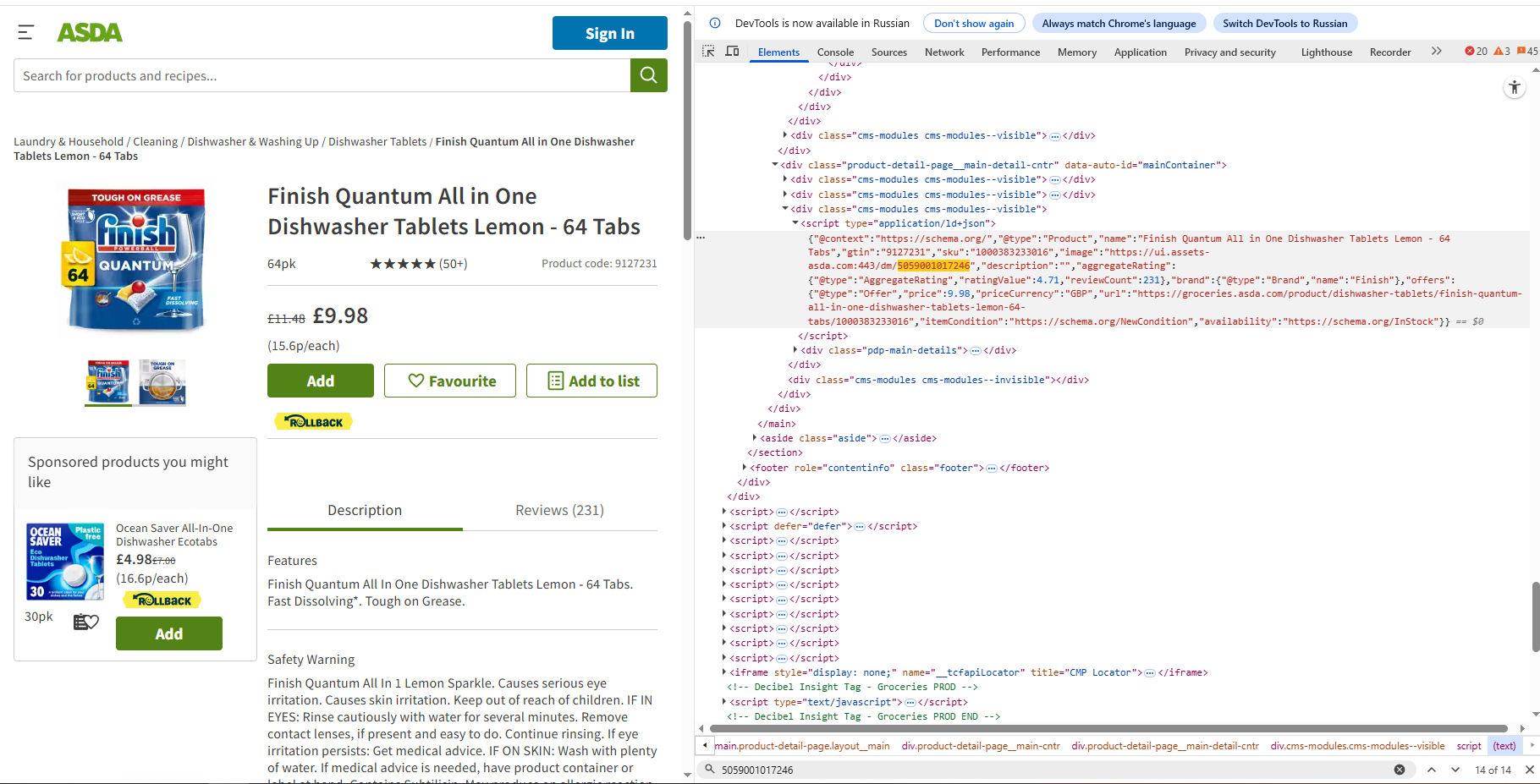
Task: Open Privacy and security tab
Action: pyautogui.click(x=1230, y=52)
